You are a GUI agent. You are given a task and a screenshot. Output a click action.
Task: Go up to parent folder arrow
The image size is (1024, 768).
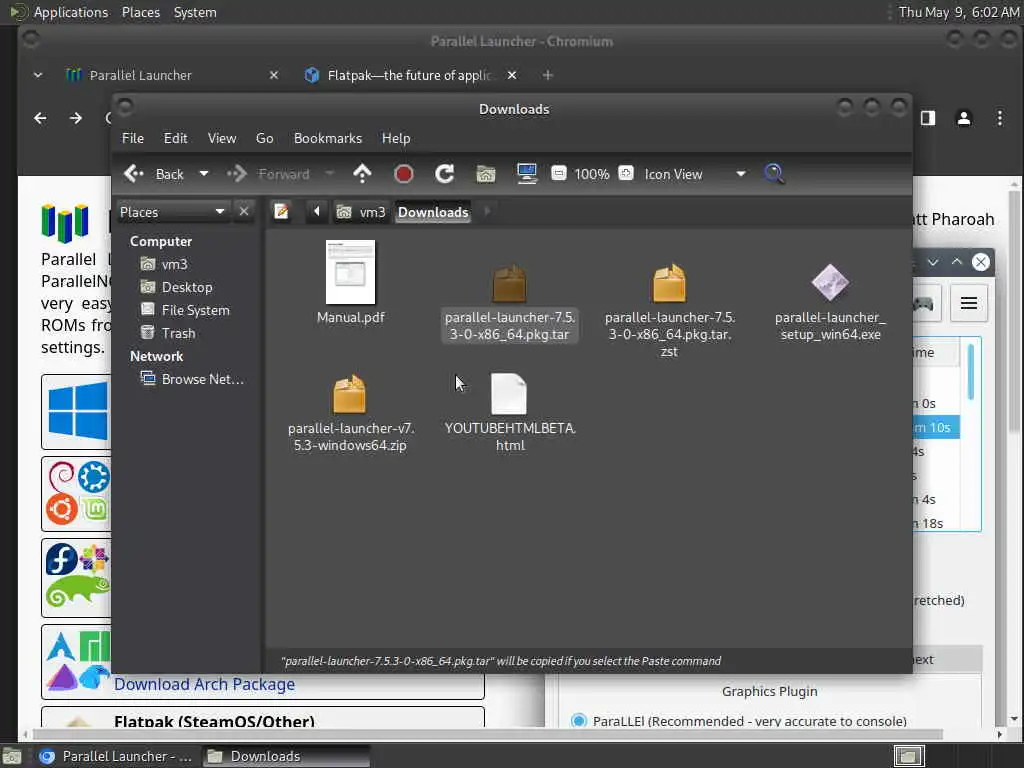click(362, 174)
